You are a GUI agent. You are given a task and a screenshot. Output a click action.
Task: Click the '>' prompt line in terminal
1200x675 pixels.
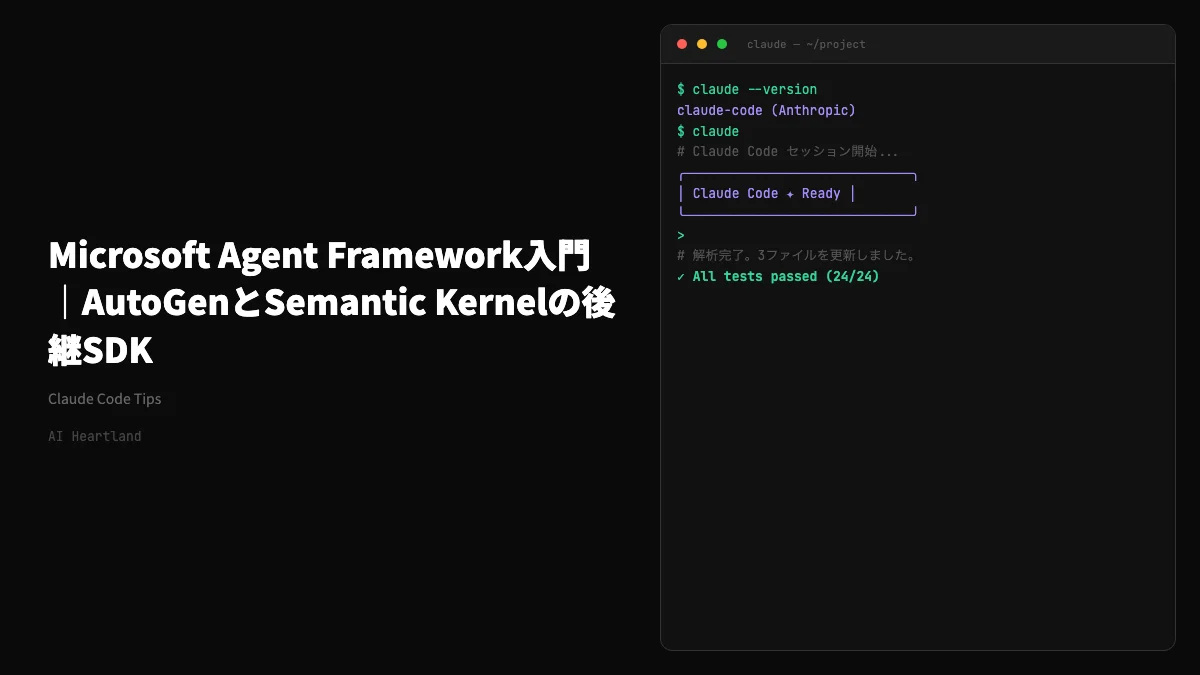coord(681,235)
